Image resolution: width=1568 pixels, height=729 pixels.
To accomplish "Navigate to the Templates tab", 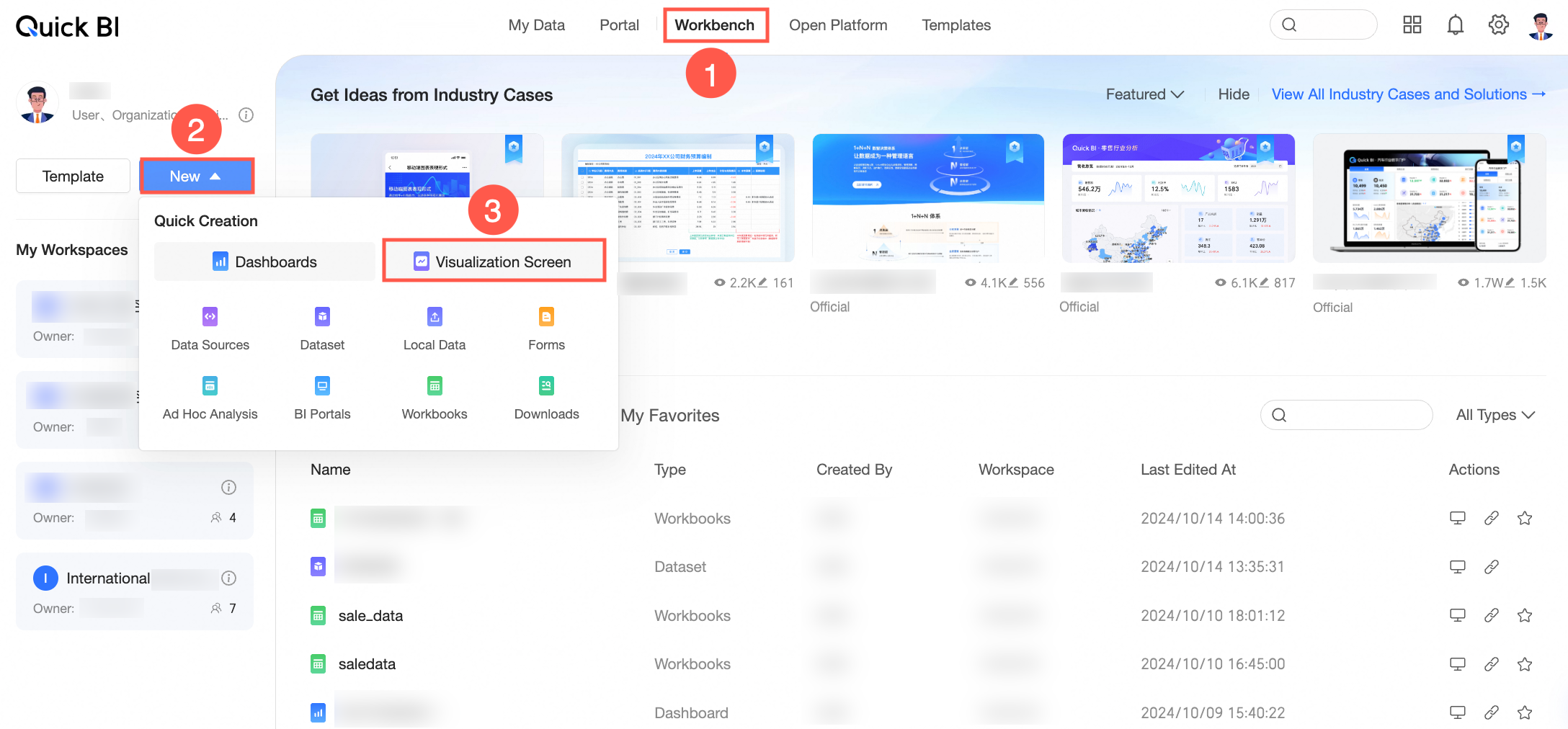I will coord(956,25).
